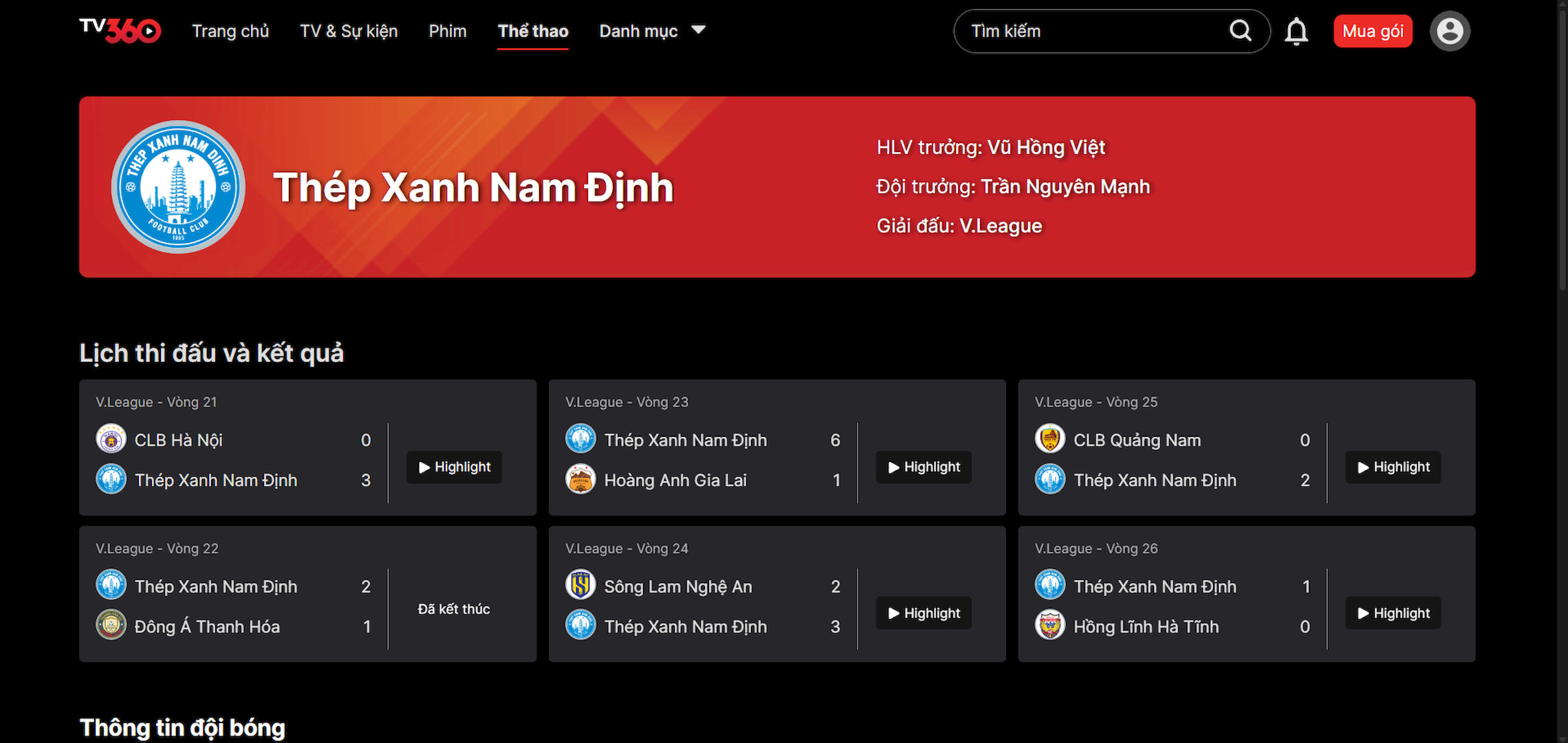Click 'V.League - Vòng 26' label
The image size is (1568, 743).
click(1096, 548)
